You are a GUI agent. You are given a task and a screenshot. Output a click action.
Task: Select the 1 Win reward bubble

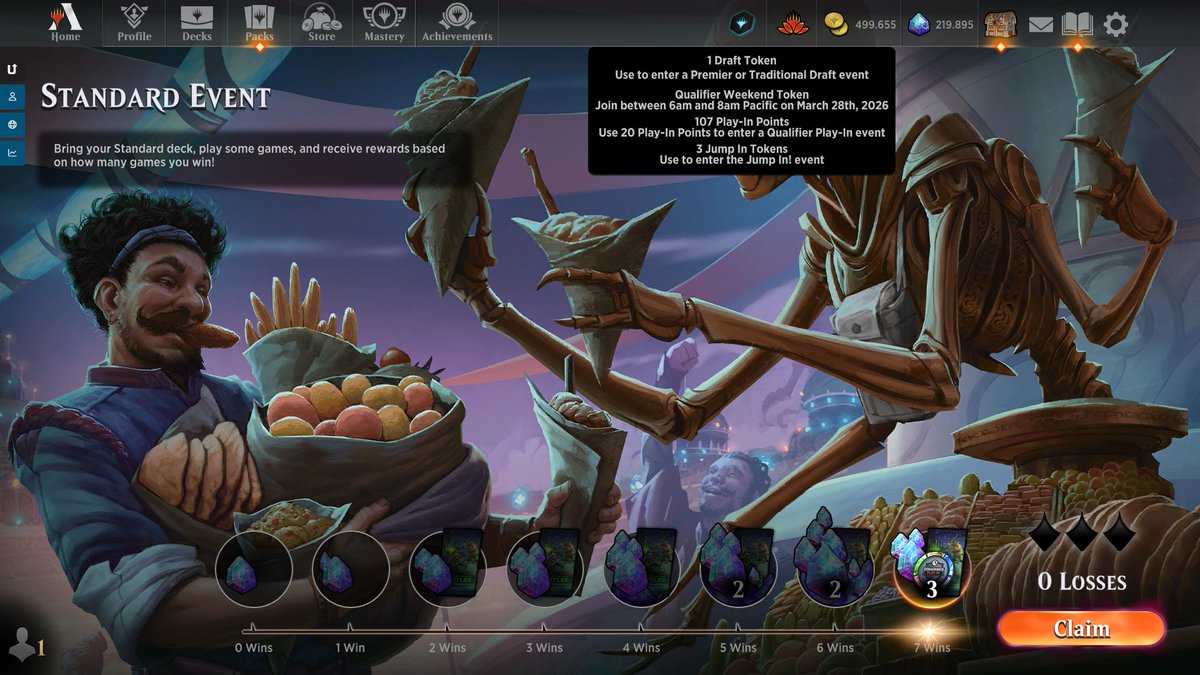350,570
